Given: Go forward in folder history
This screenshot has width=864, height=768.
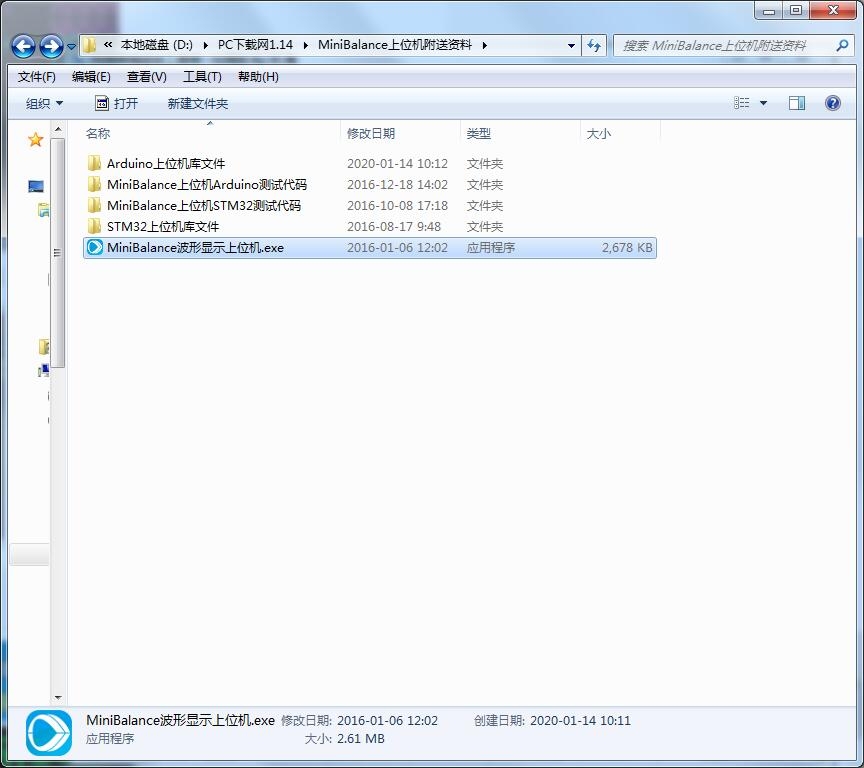Looking at the screenshot, I should coord(51,46).
